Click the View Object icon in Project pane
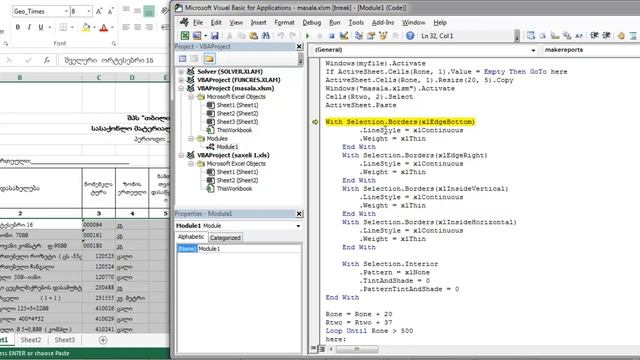 [x=195, y=59]
